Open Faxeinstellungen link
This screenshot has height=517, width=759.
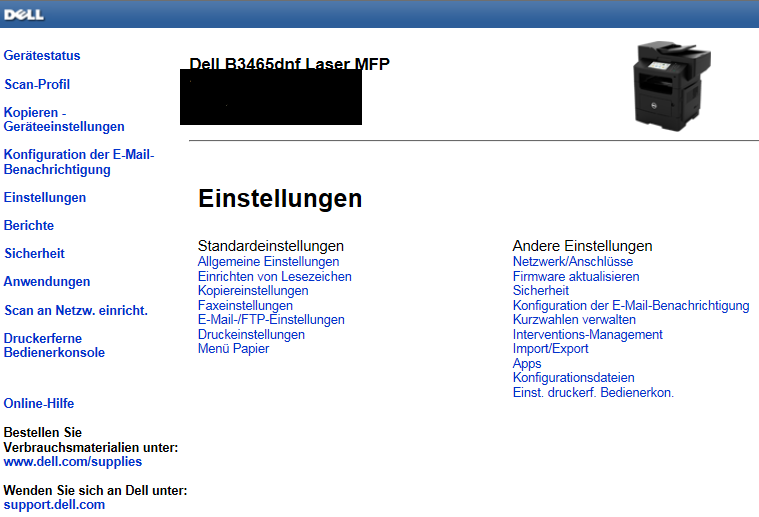point(245,305)
